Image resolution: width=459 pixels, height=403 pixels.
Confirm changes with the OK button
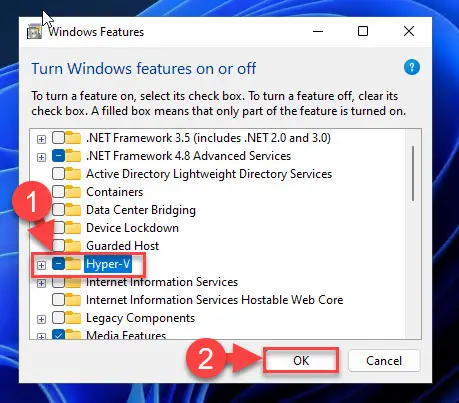tap(301, 360)
